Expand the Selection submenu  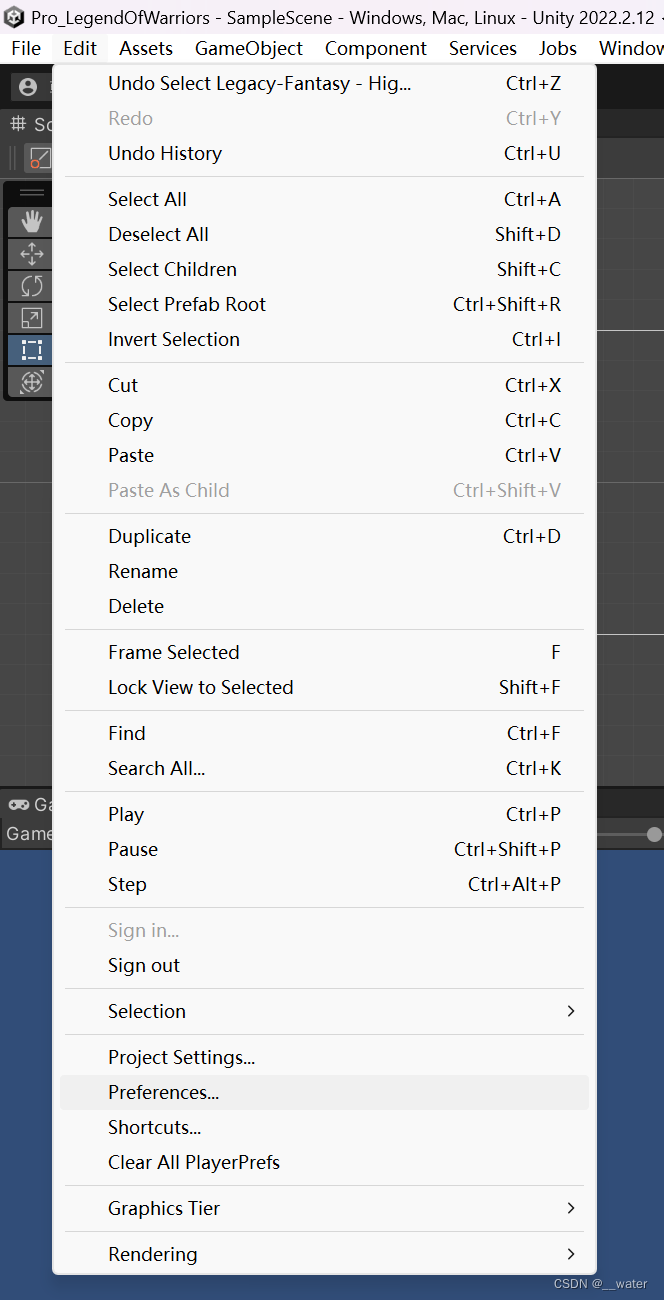[340, 1011]
